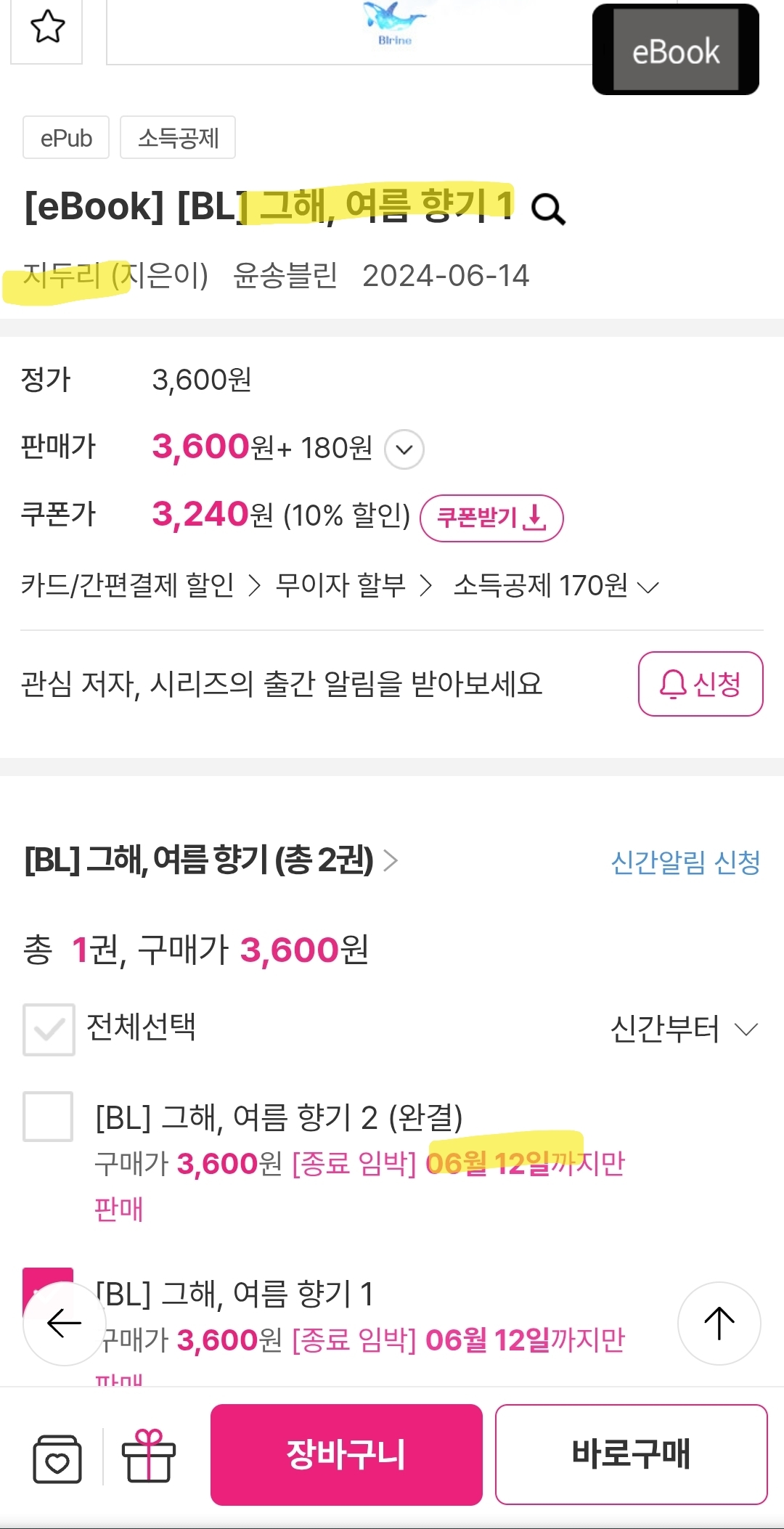Open the 신간부터 sort dropdown

pyautogui.click(x=684, y=1029)
